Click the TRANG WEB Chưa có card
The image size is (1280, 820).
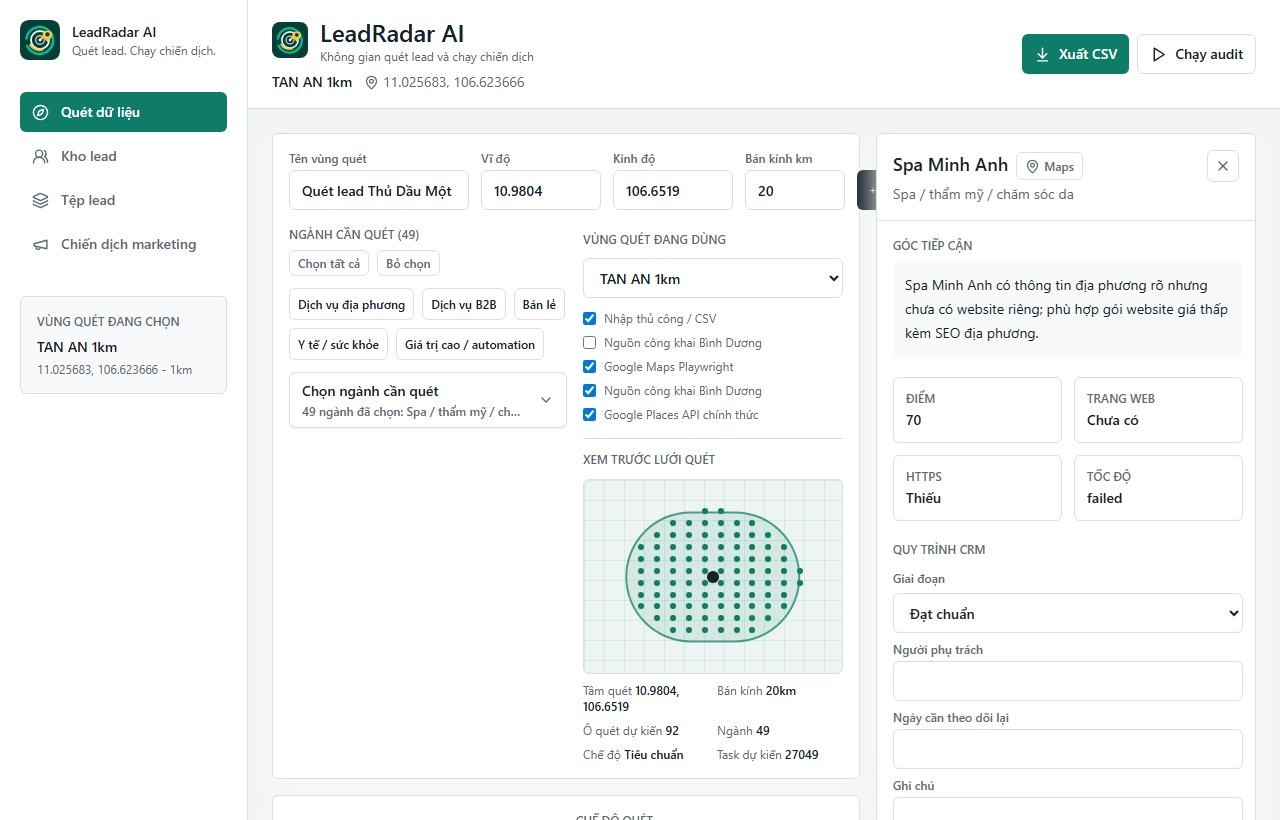pyautogui.click(x=1158, y=410)
